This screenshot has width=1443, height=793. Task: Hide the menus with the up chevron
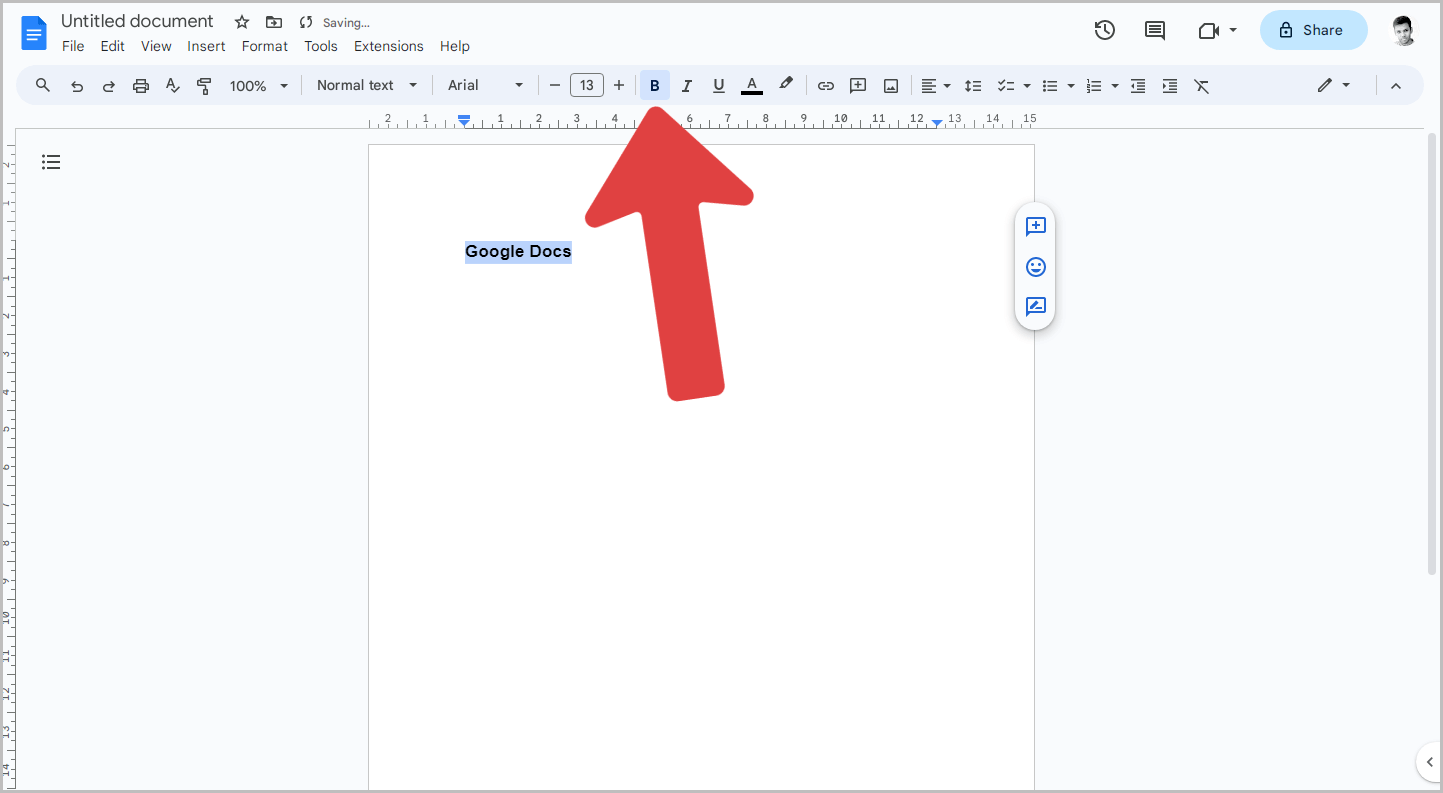click(x=1396, y=86)
